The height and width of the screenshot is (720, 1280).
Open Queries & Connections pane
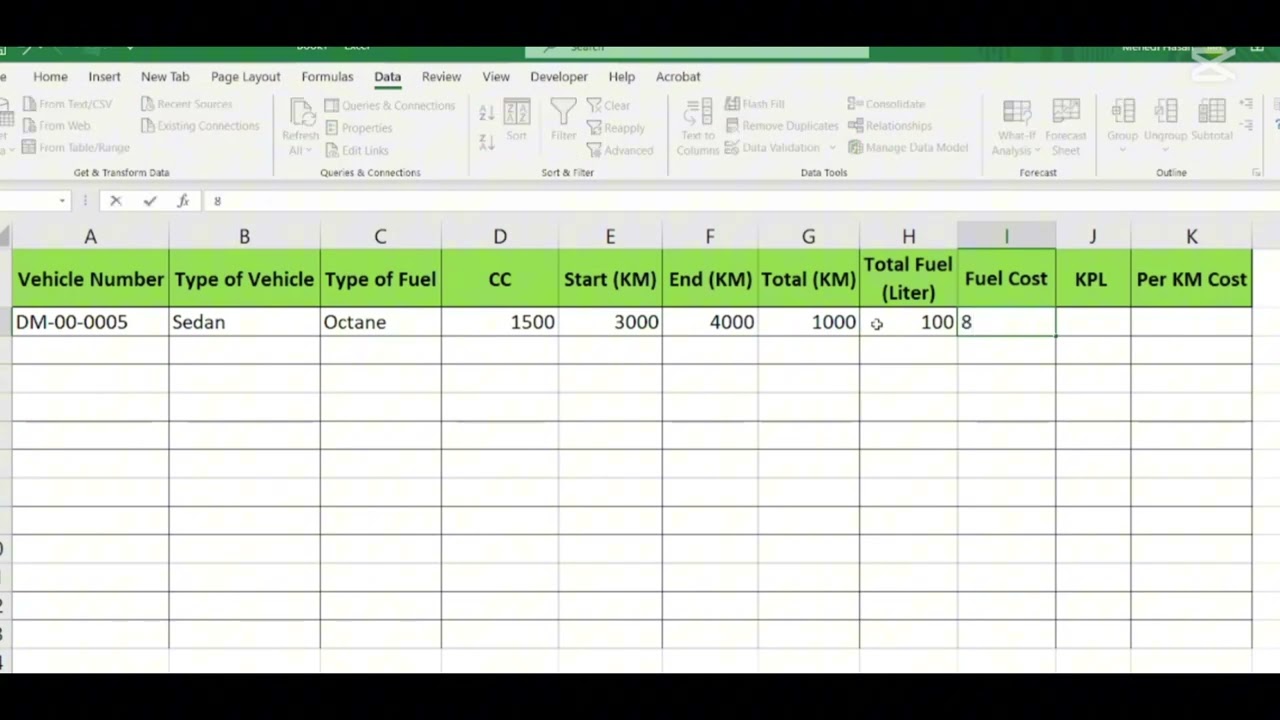coord(389,105)
